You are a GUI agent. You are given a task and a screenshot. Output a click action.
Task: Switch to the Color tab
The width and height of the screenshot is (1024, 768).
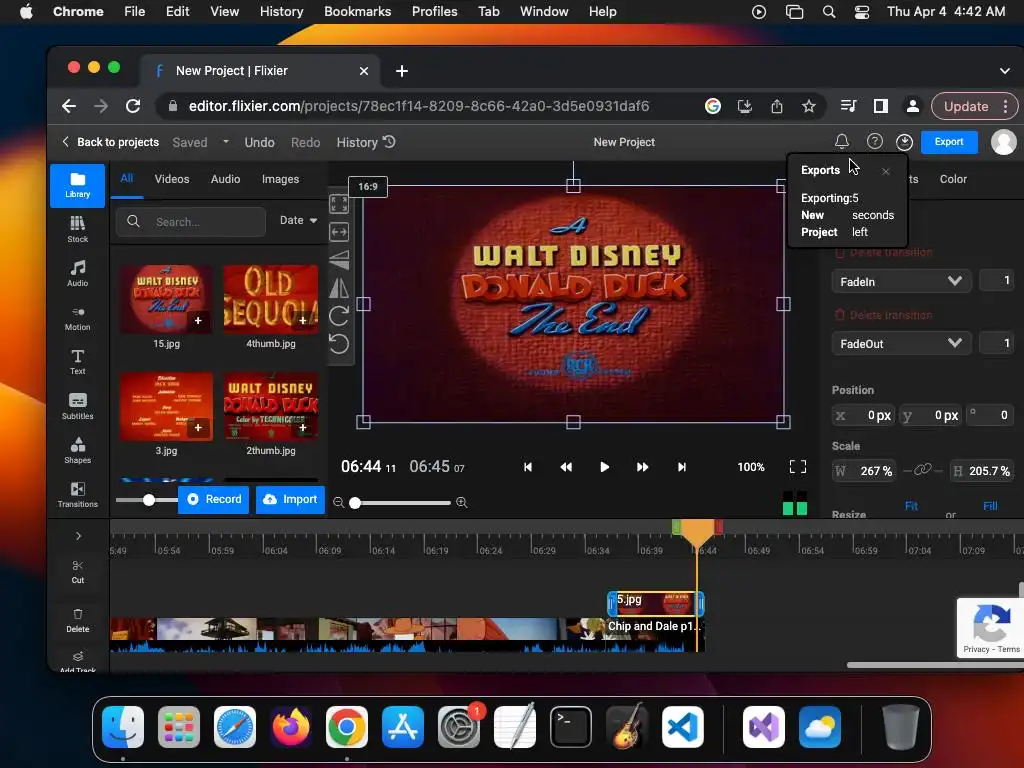[x=953, y=179]
